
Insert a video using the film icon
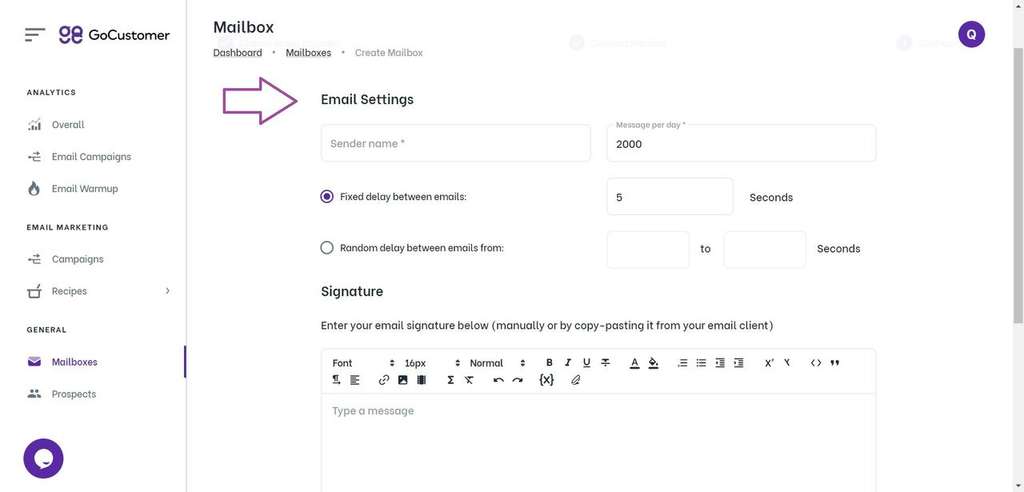421,380
